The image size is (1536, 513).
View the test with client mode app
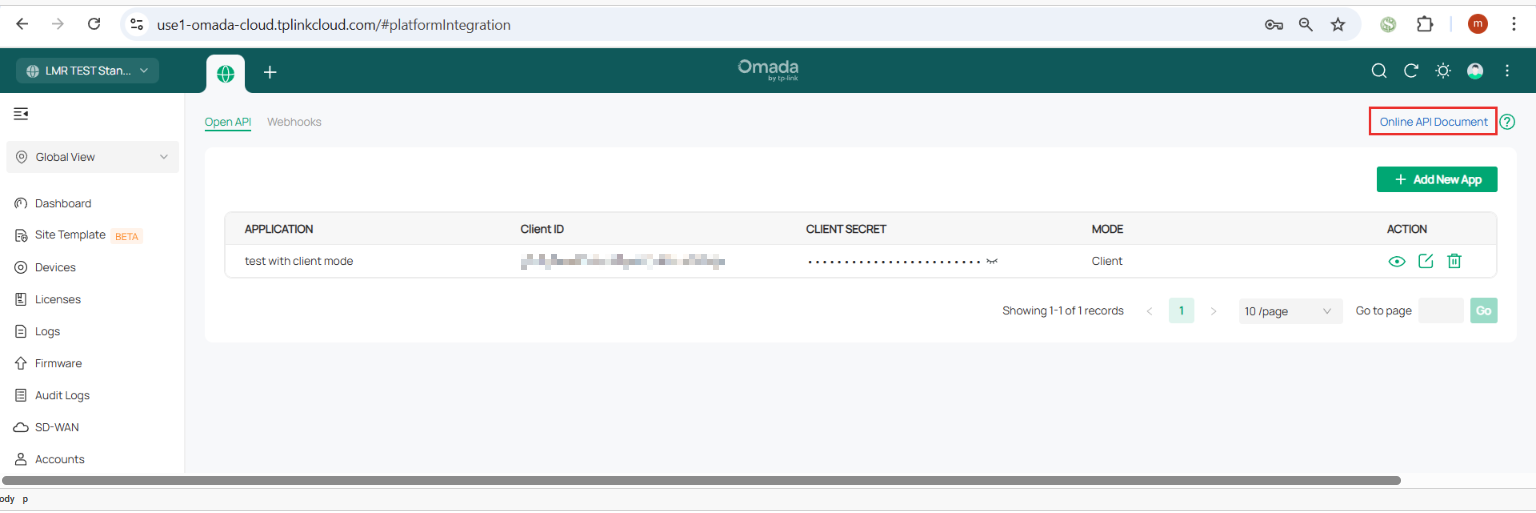click(x=1397, y=261)
